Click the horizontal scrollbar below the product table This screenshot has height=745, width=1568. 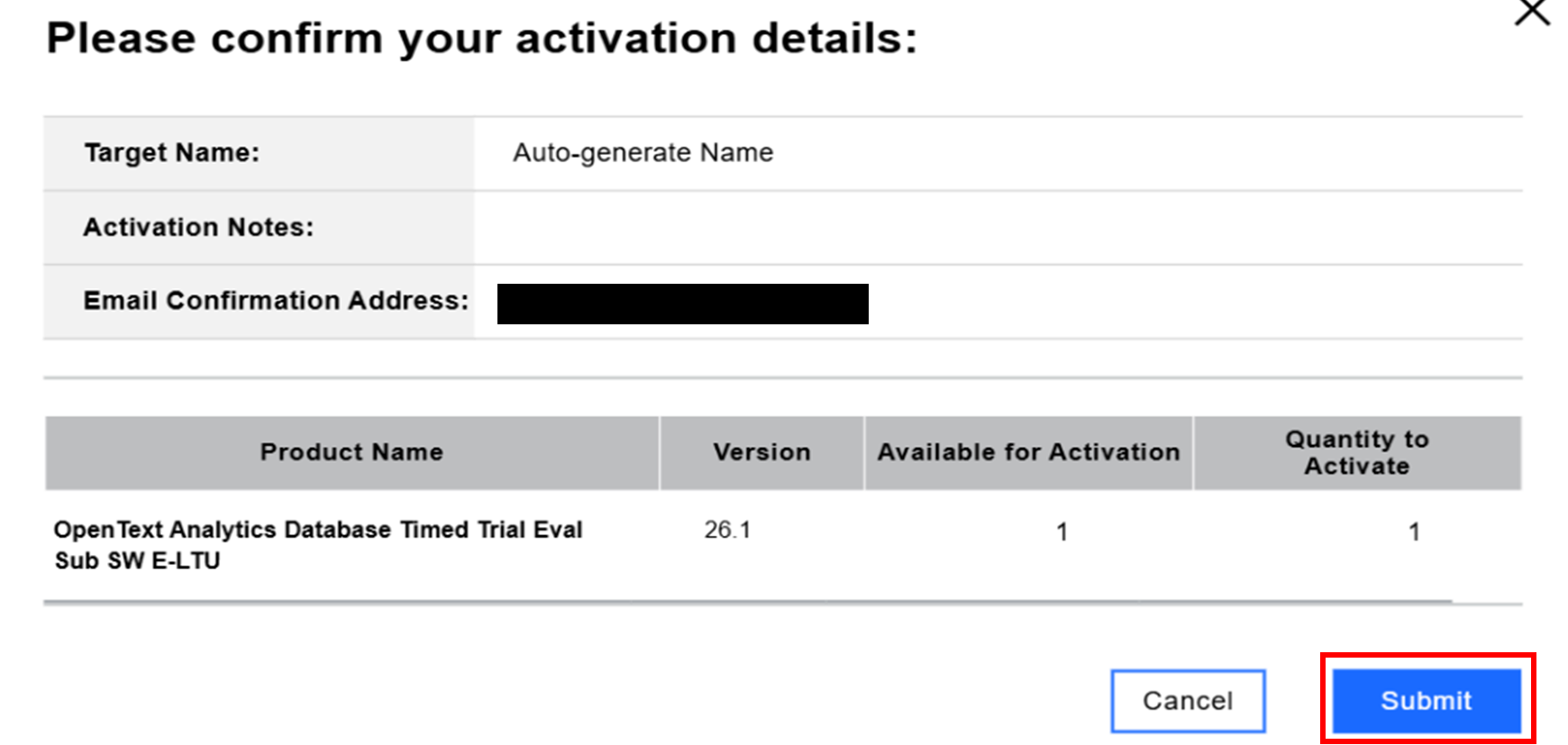click(748, 601)
